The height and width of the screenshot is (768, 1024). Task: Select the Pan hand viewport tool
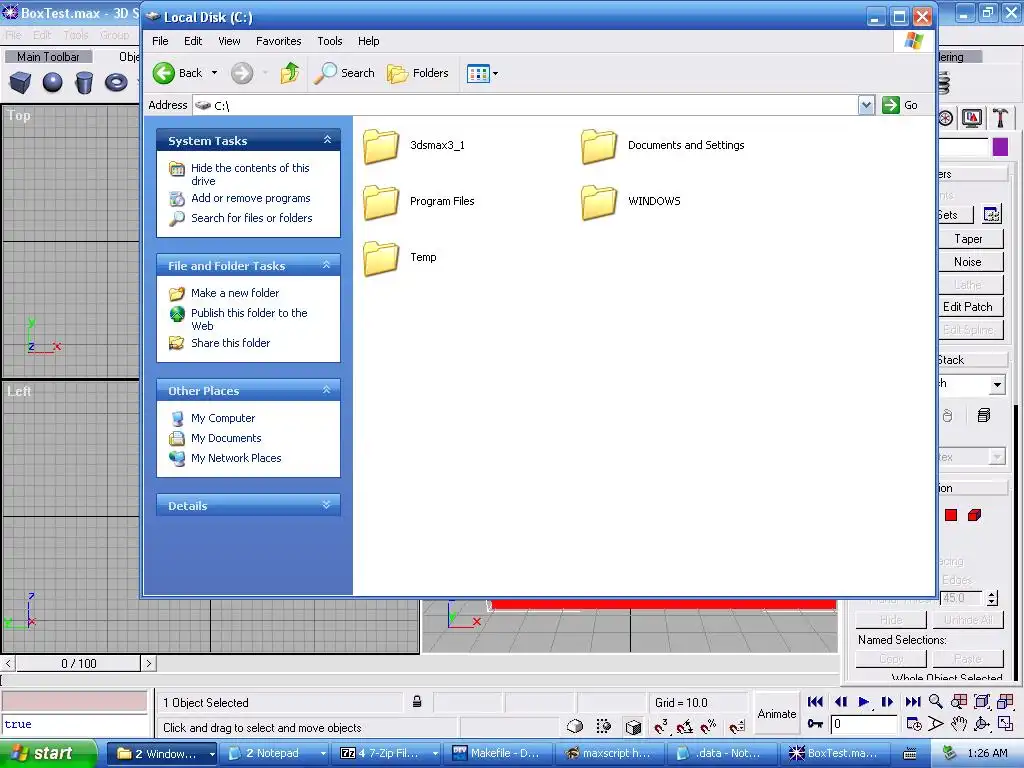tap(959, 724)
